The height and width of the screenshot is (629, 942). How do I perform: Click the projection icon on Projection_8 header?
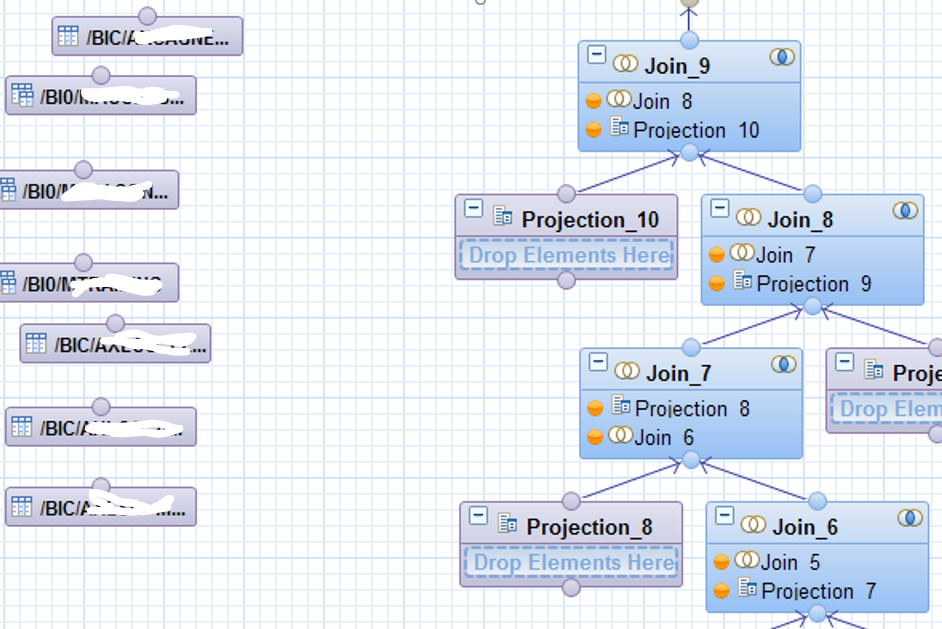point(508,523)
